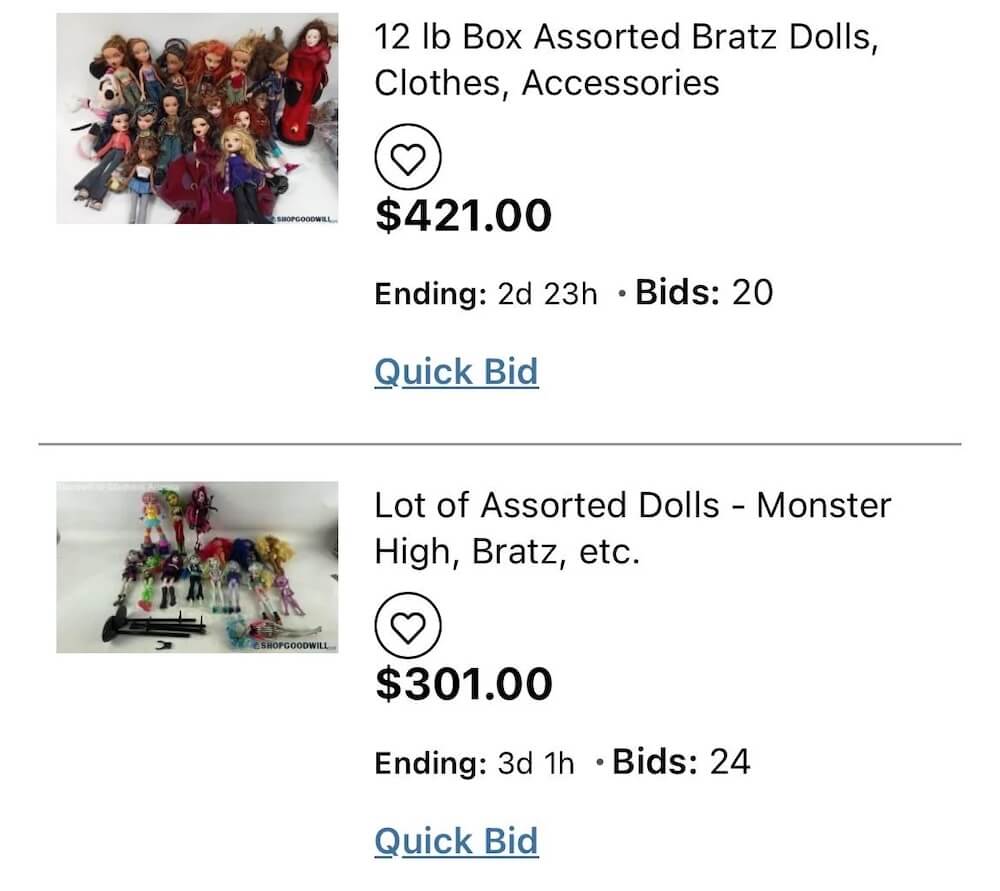Screen dimensions: 1000x891
Task: Click the 'Ending: 3d 1h' time remaining
Action: click(x=474, y=763)
